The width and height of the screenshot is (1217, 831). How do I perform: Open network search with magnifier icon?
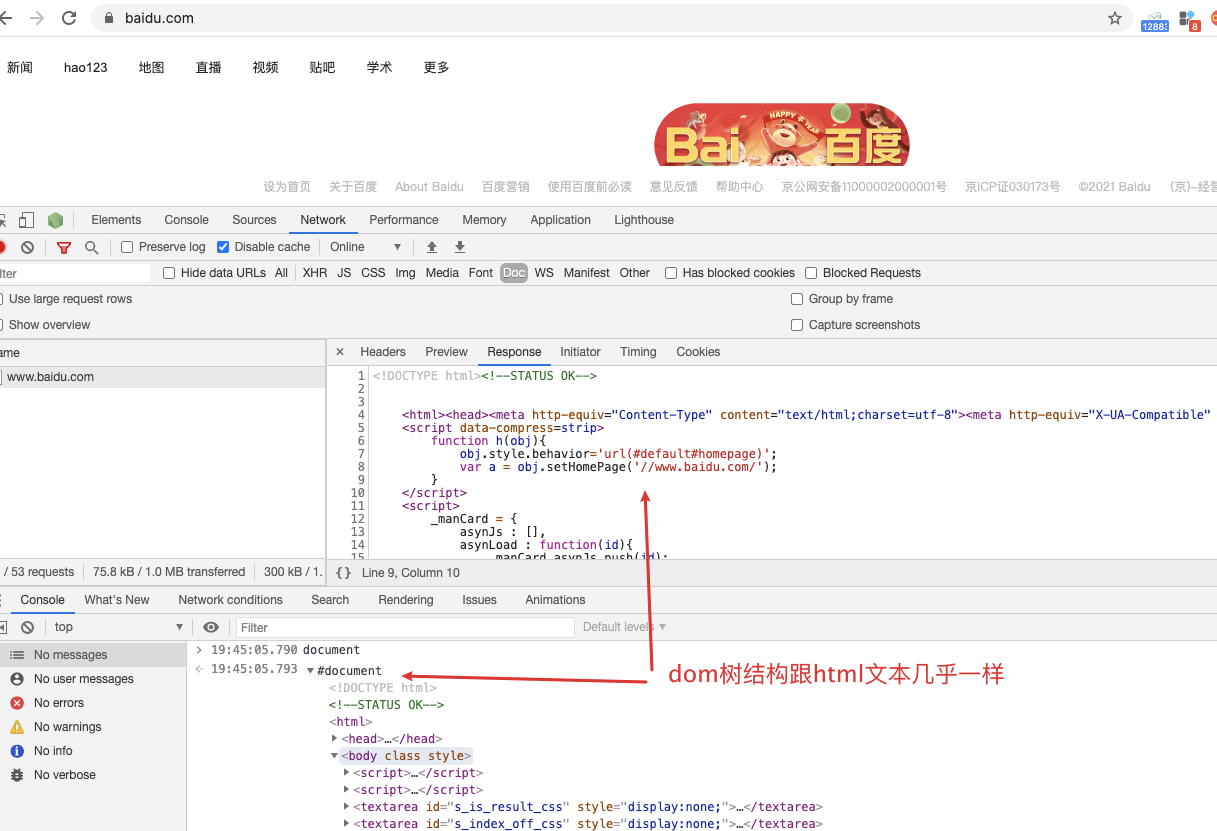(91, 247)
